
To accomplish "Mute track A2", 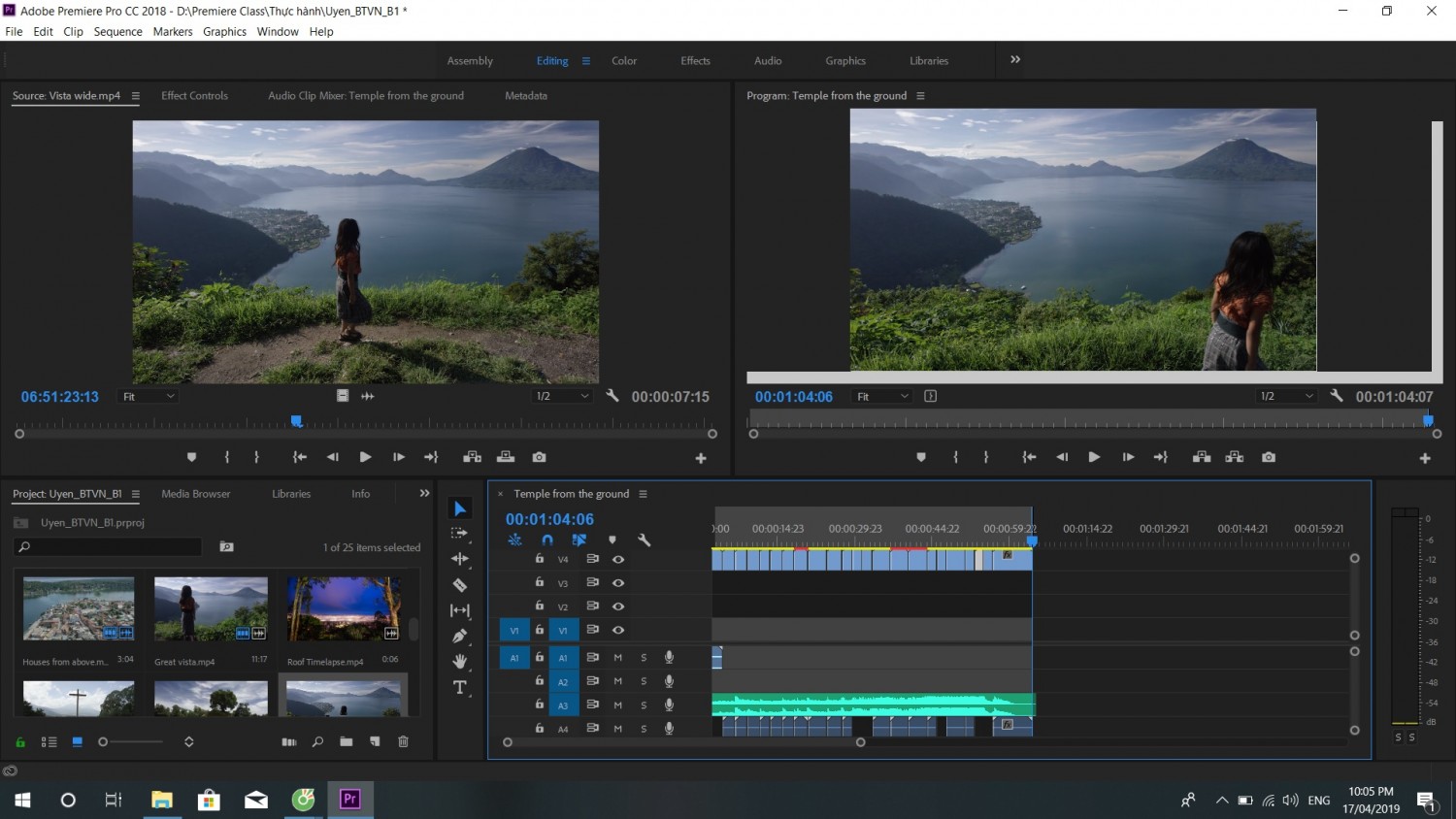I will point(618,681).
